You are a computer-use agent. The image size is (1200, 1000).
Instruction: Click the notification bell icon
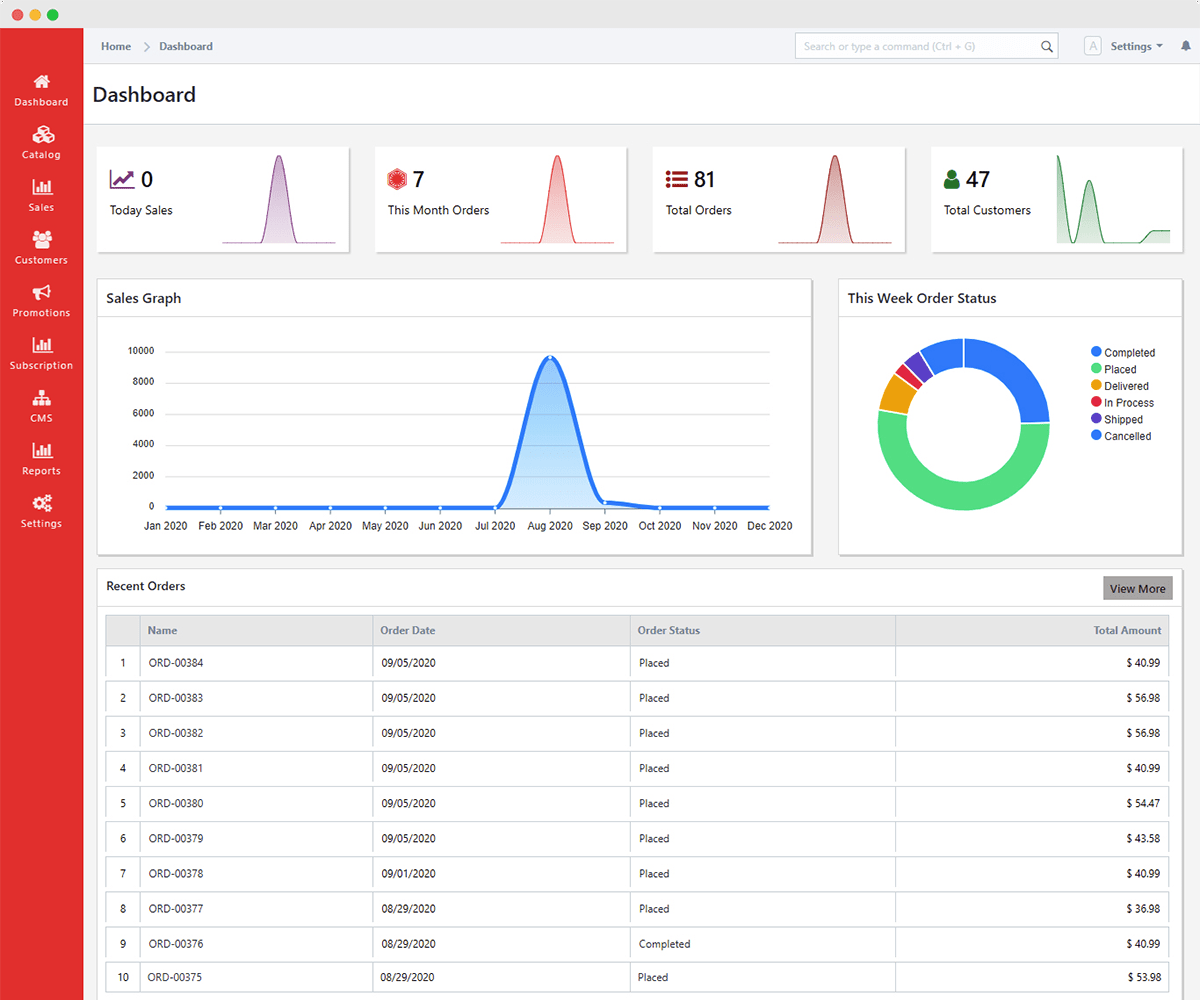point(1186,46)
